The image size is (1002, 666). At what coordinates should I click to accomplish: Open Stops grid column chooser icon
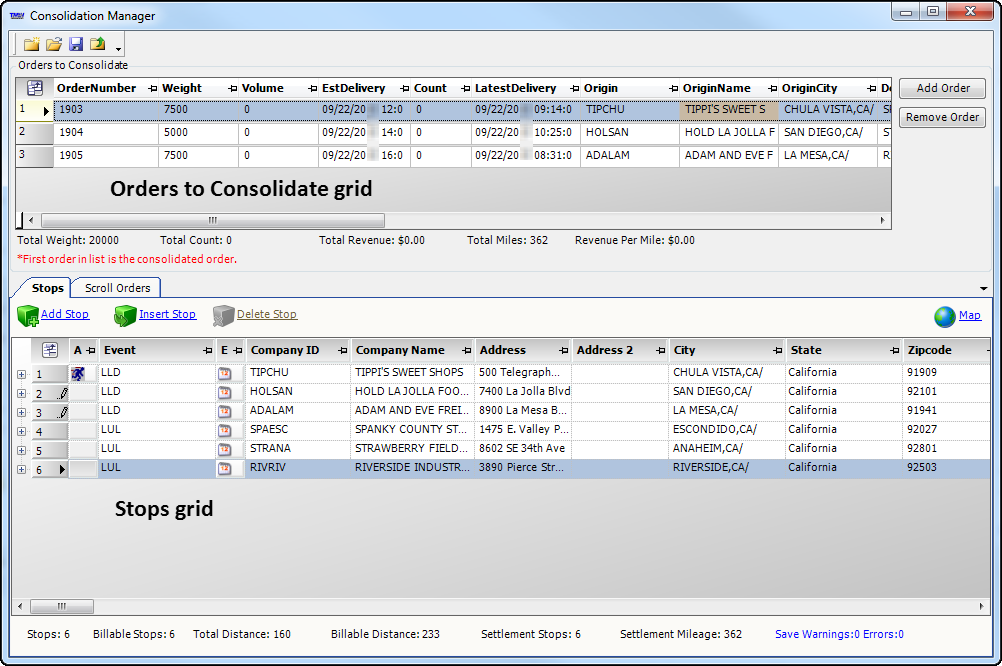50,350
